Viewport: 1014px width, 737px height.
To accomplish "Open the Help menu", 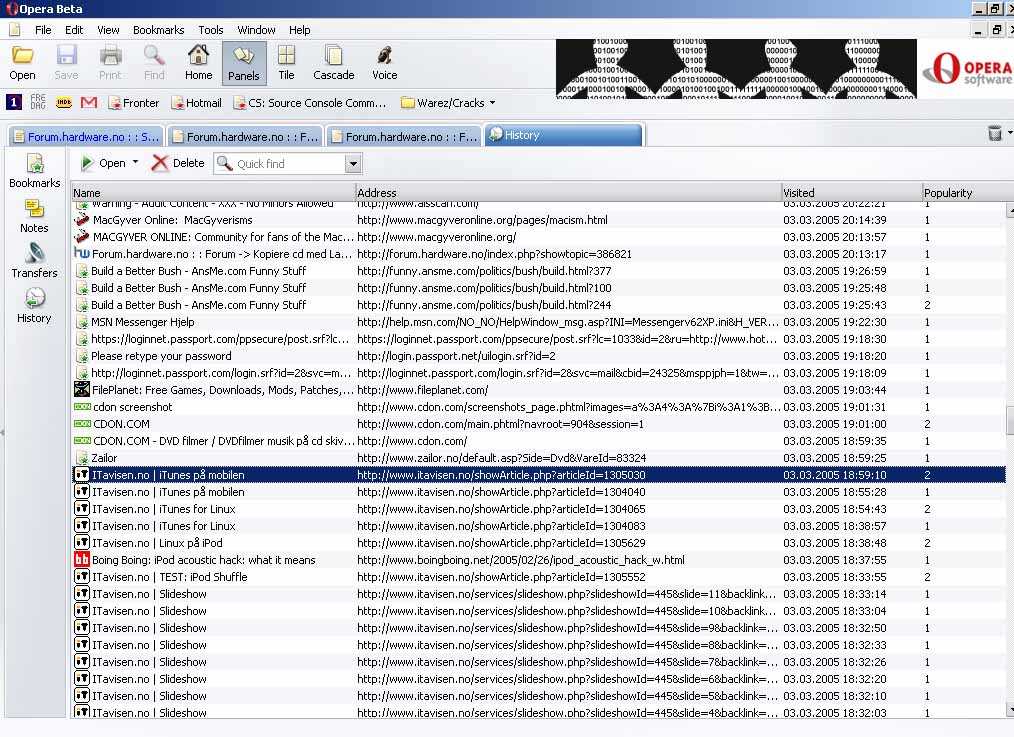I will click(299, 30).
